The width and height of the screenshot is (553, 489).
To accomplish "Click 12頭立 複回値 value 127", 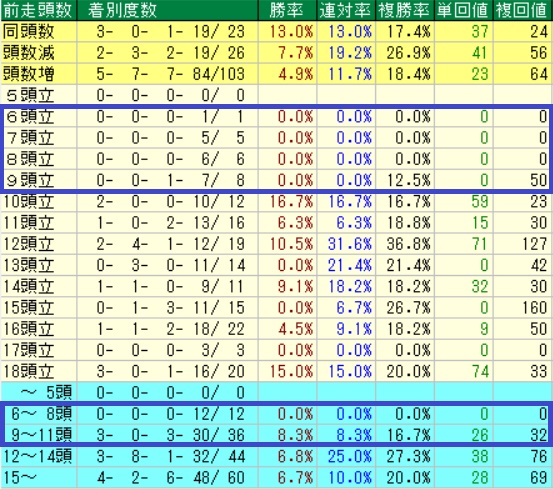I will (534, 244).
